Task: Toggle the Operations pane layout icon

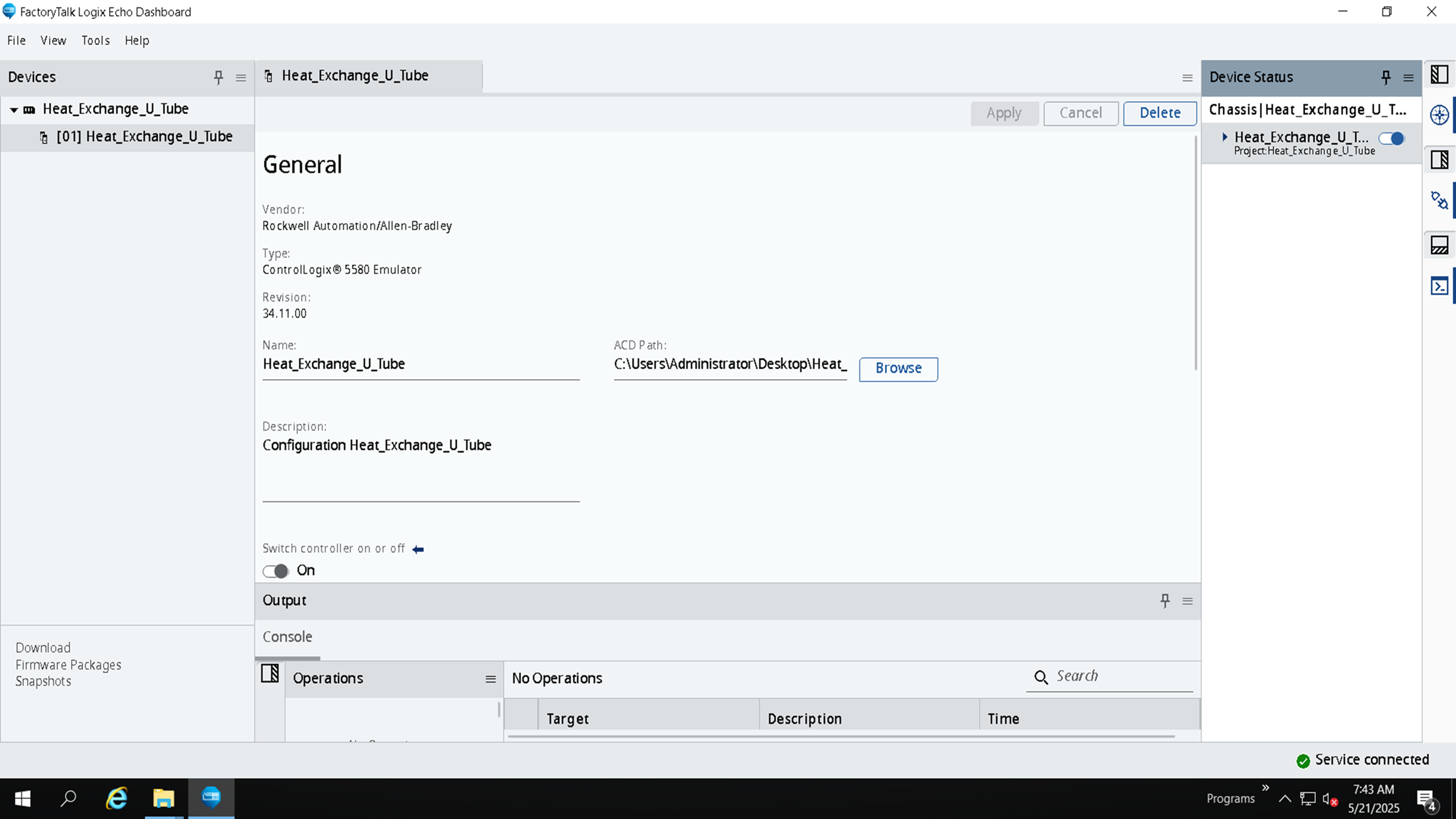Action: tap(270, 673)
